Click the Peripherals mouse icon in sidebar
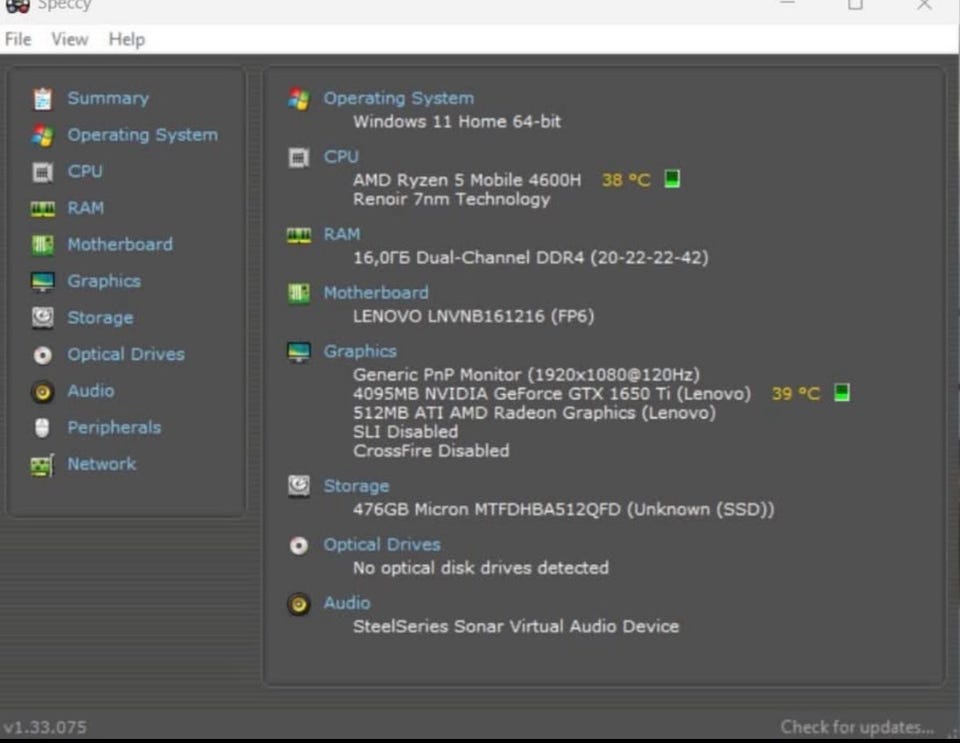The height and width of the screenshot is (743, 960). tap(42, 428)
